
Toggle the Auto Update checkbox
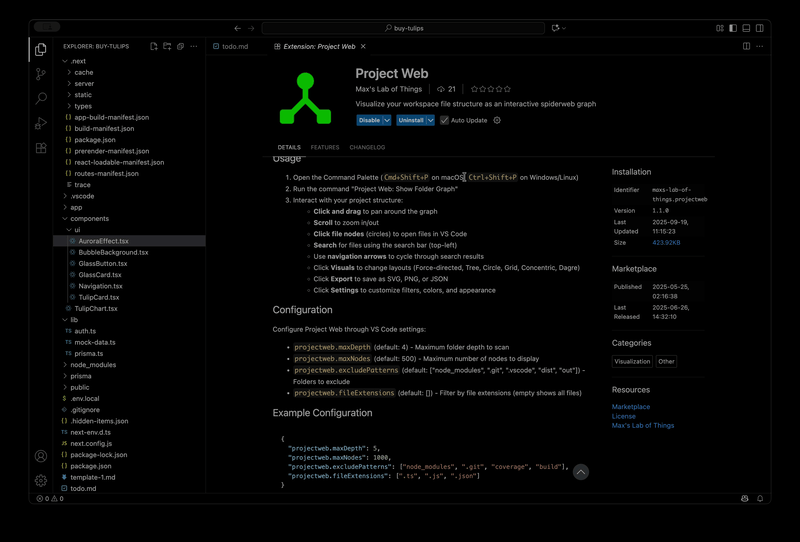click(444, 120)
